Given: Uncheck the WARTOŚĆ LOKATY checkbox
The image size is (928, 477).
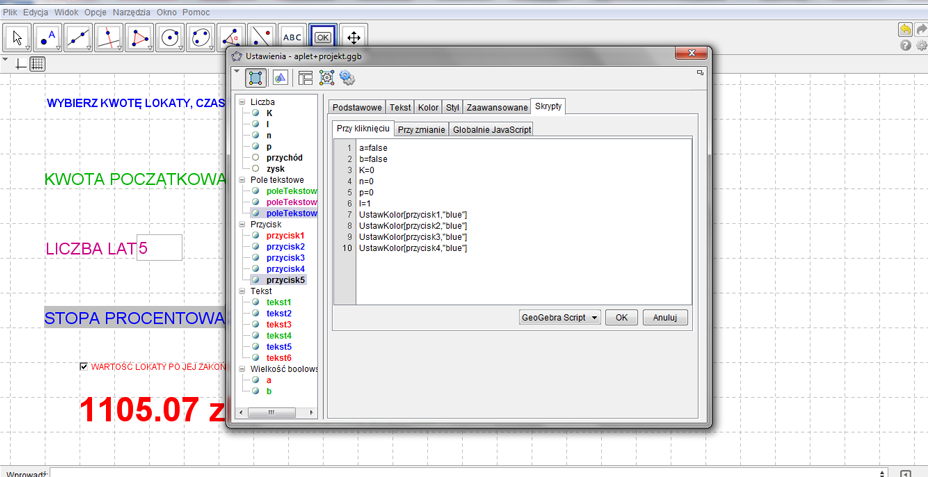Looking at the screenshot, I should point(83,366).
